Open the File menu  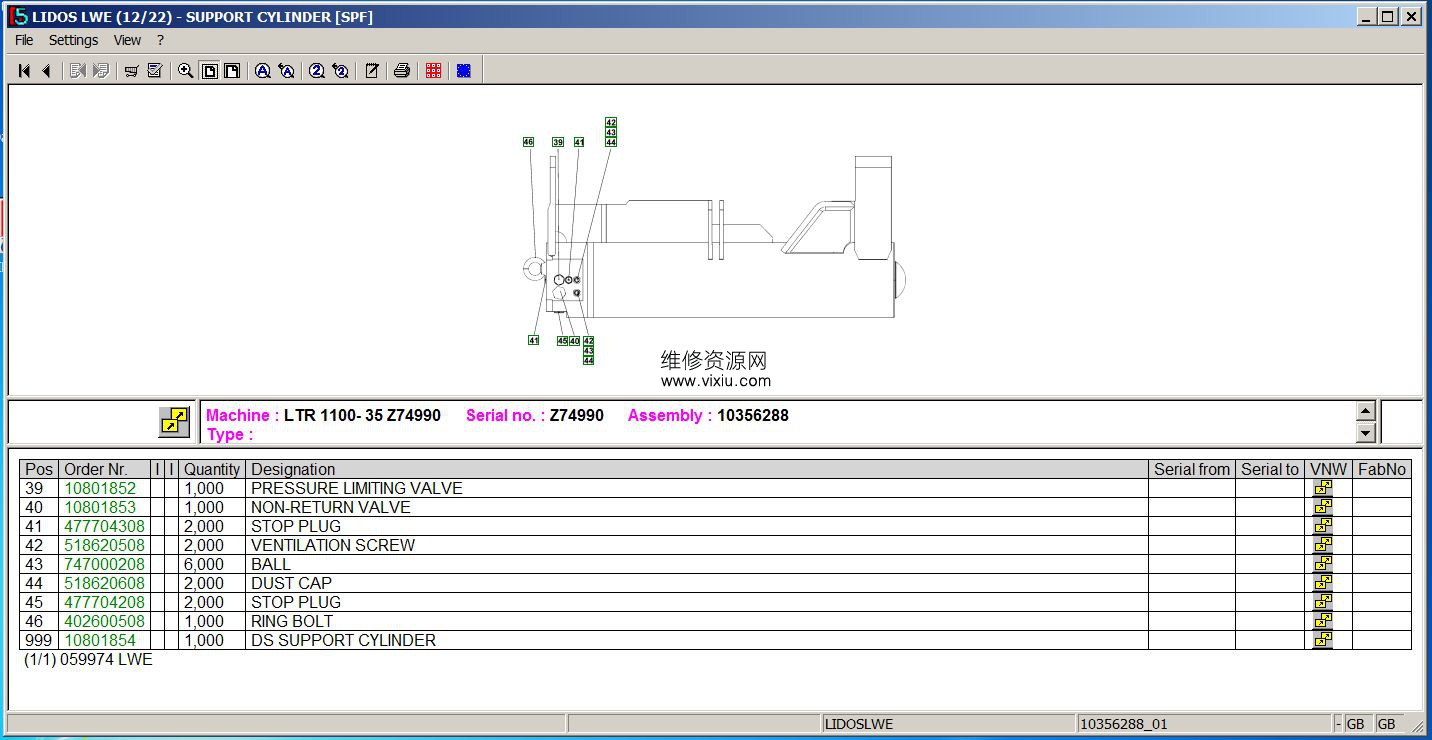point(24,40)
